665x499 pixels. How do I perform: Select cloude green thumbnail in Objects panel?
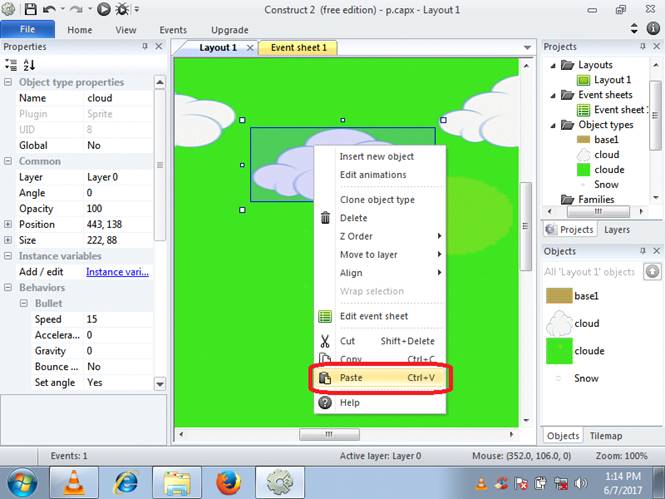pyautogui.click(x=559, y=351)
